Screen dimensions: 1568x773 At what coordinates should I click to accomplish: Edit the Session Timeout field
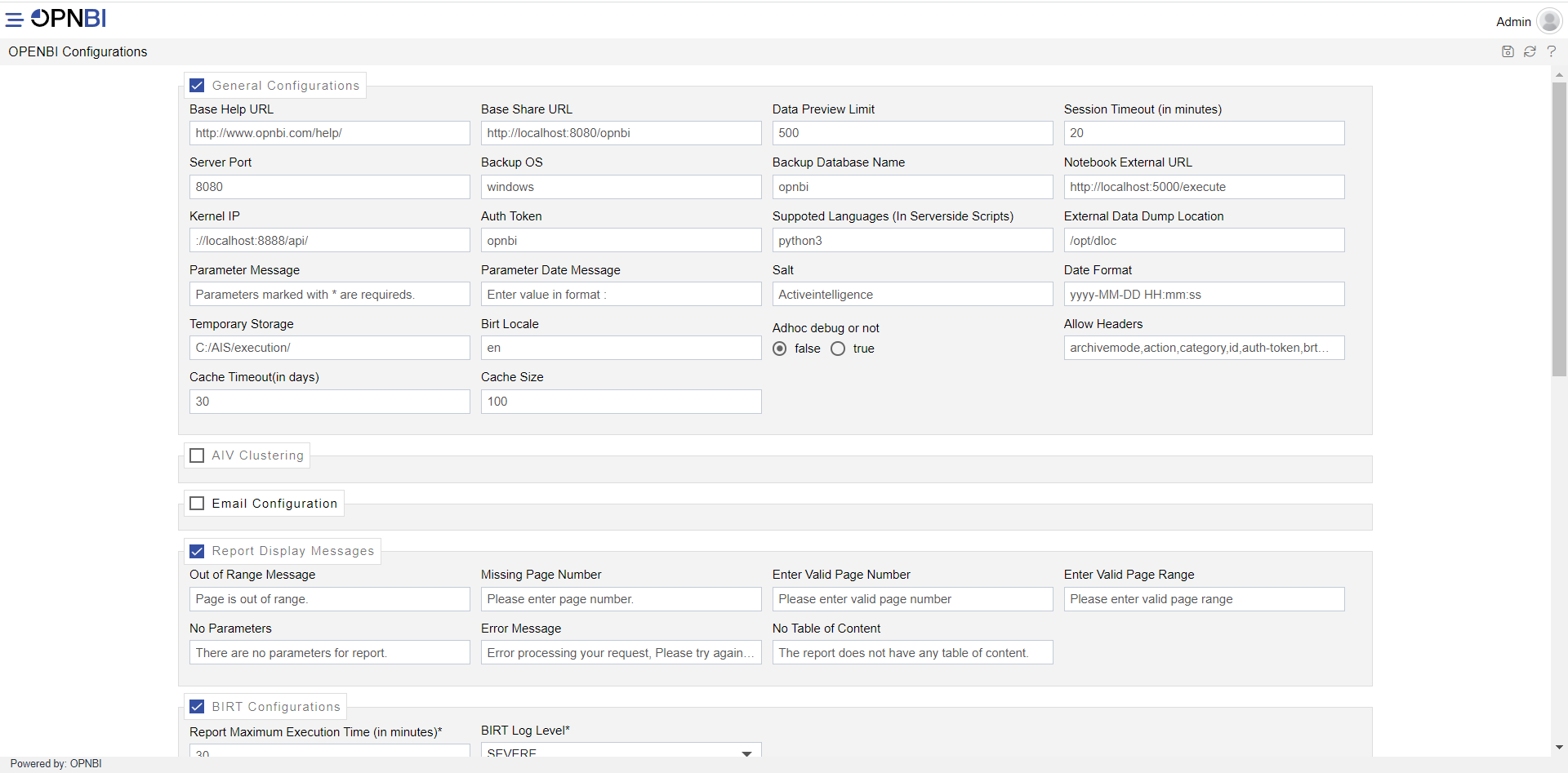coord(1205,133)
